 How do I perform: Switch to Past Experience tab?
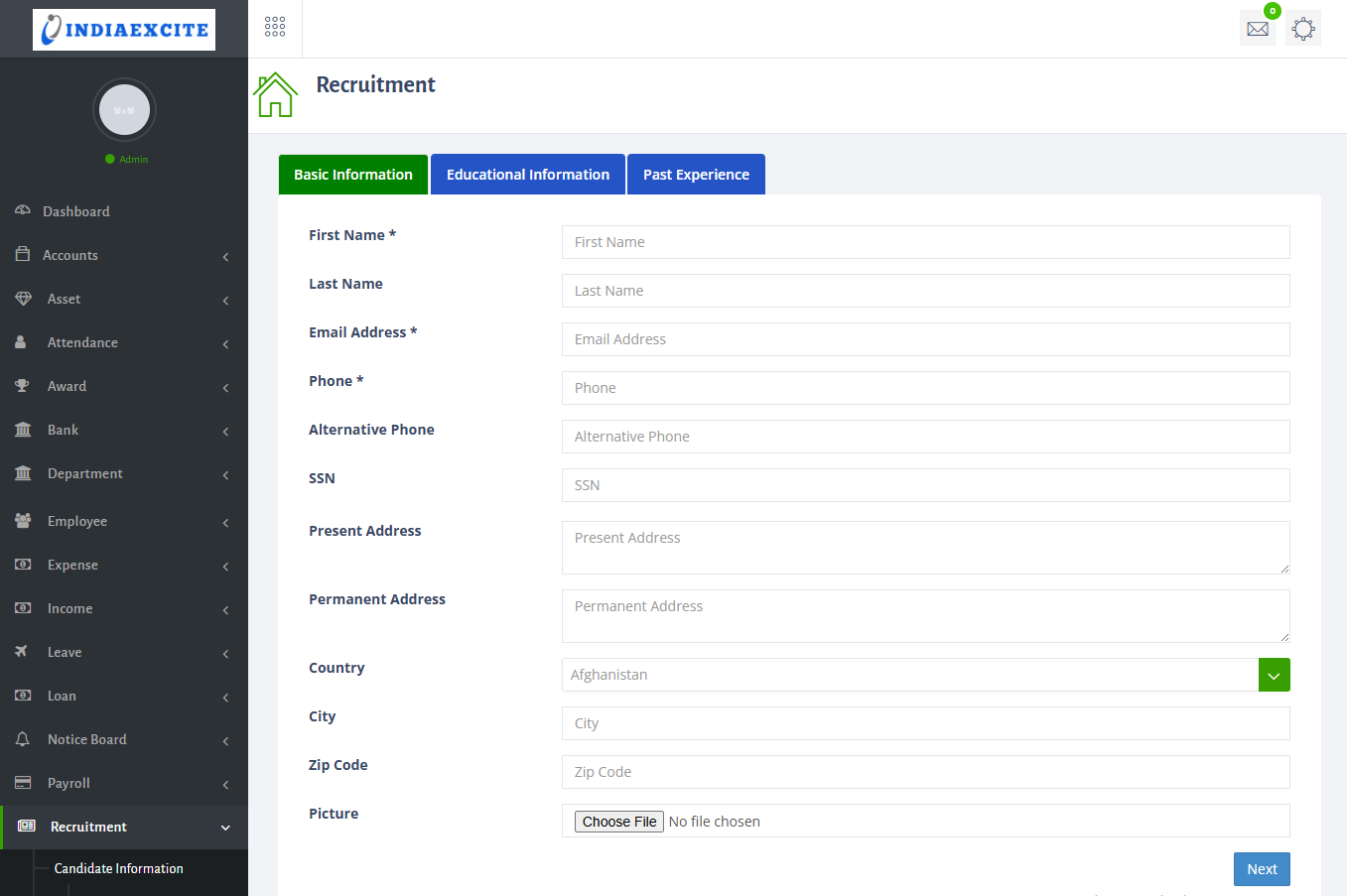coord(696,175)
